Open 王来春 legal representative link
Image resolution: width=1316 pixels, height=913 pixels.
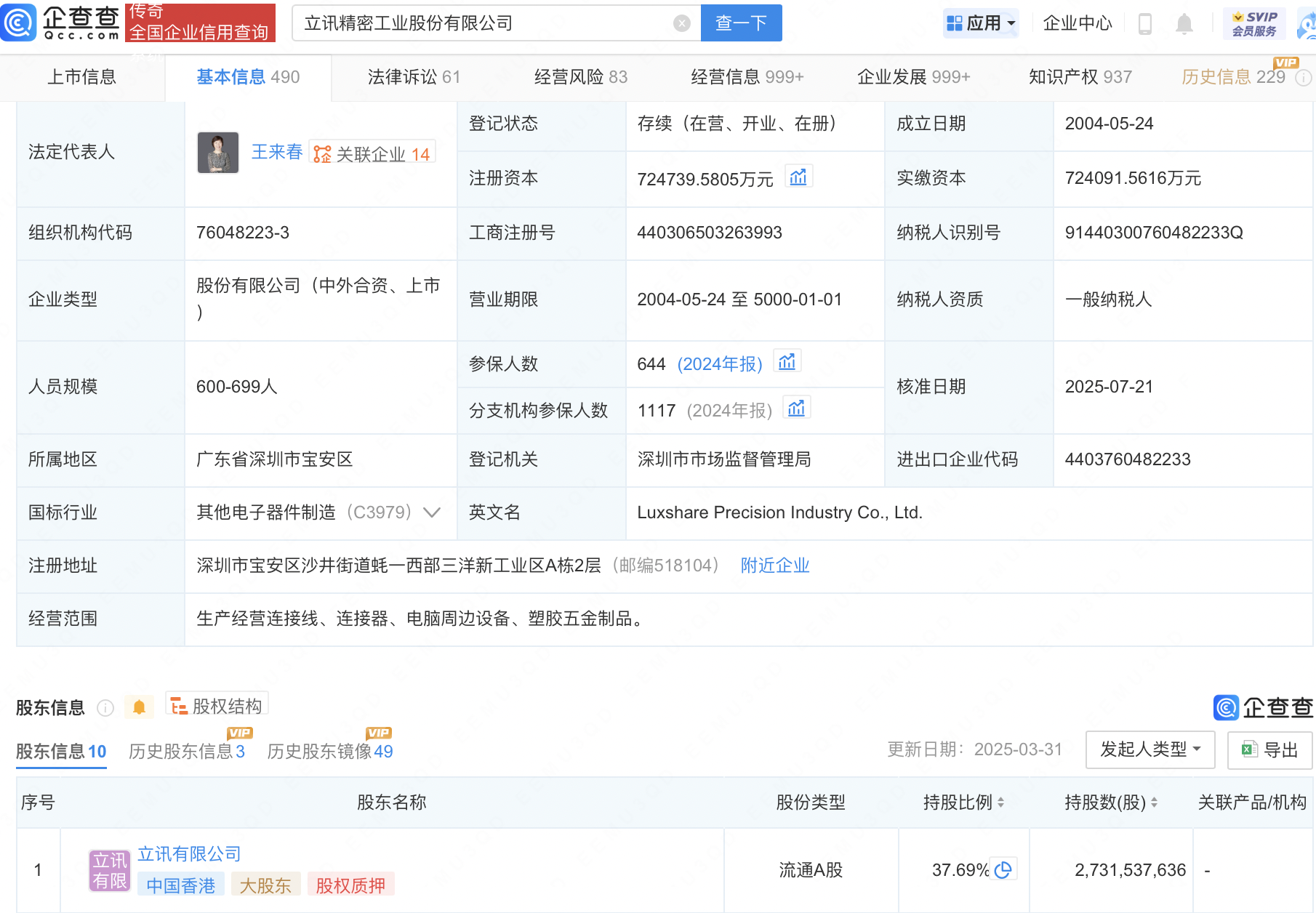[277, 151]
